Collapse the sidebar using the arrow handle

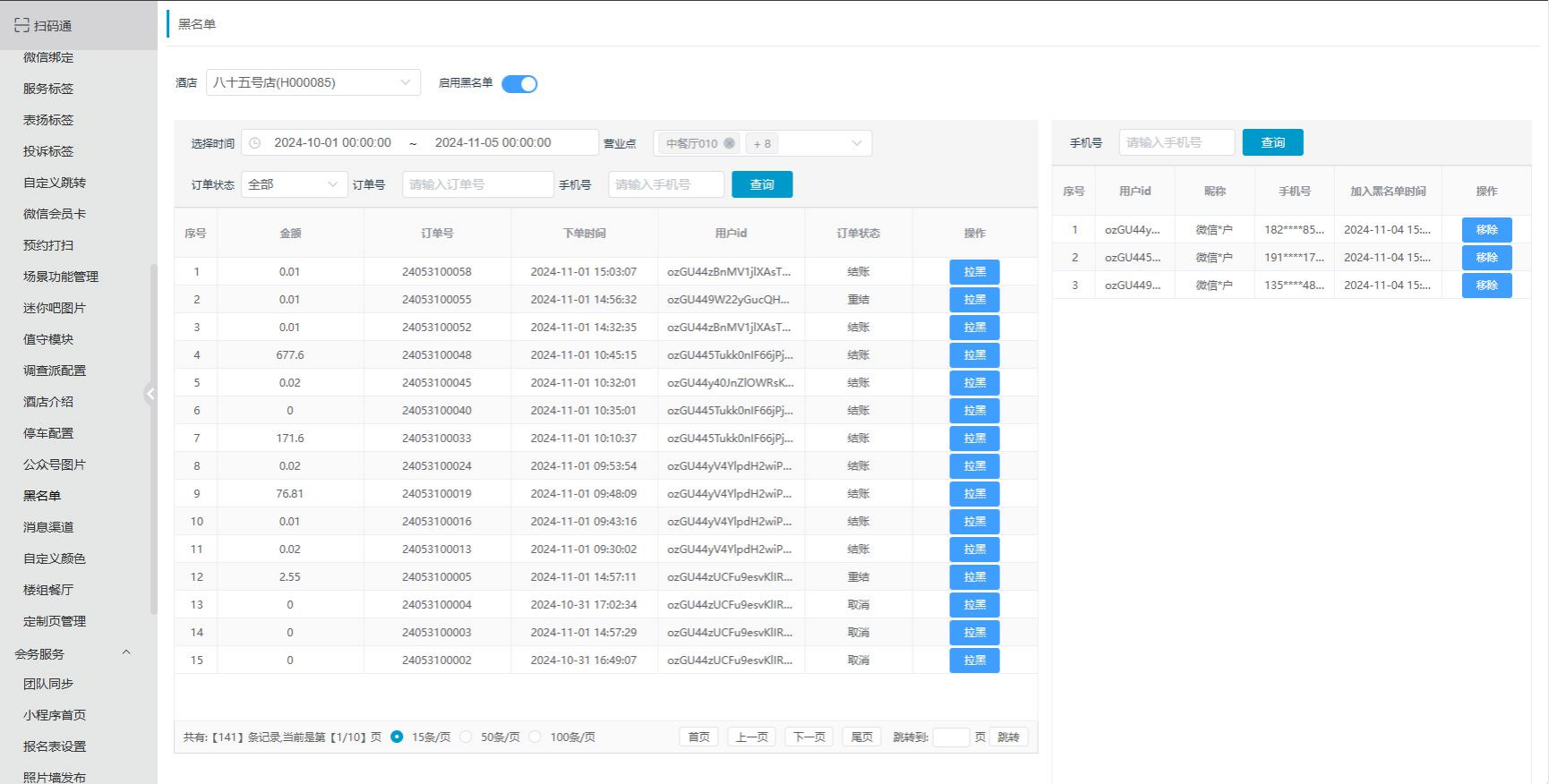[150, 394]
